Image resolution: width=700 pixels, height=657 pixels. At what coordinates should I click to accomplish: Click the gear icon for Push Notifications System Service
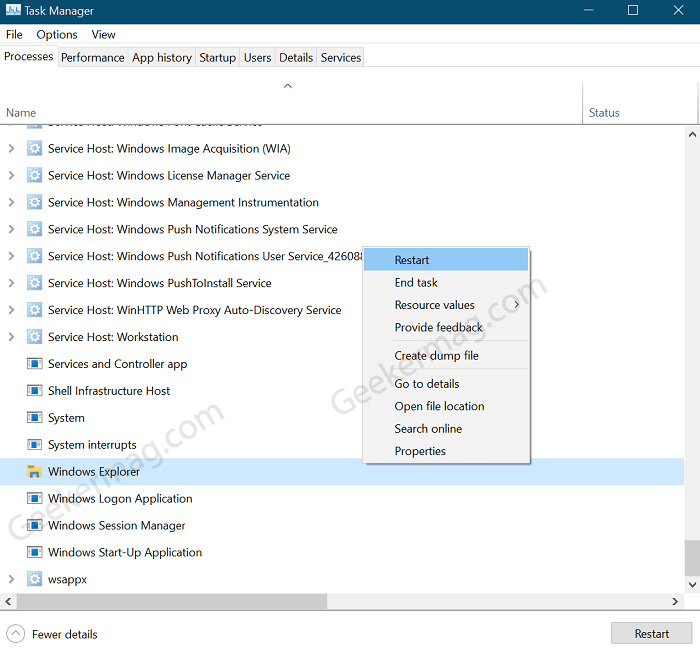click(x=34, y=229)
